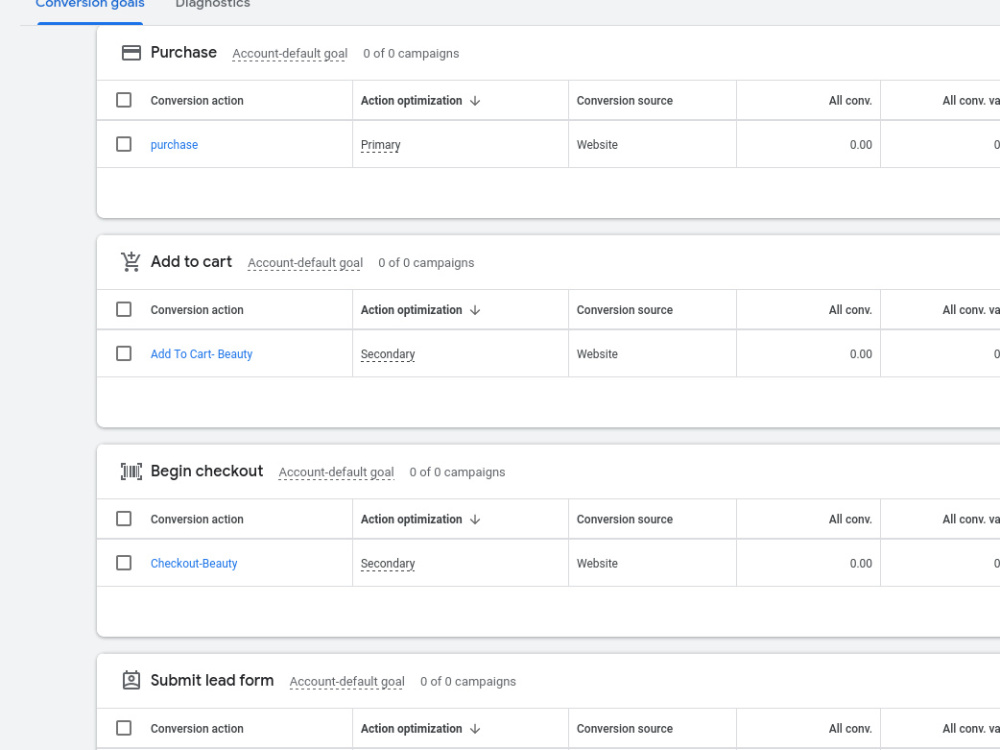Image resolution: width=1000 pixels, height=750 pixels.
Task: Click Conversion source header in Purchase table
Action: [624, 101]
